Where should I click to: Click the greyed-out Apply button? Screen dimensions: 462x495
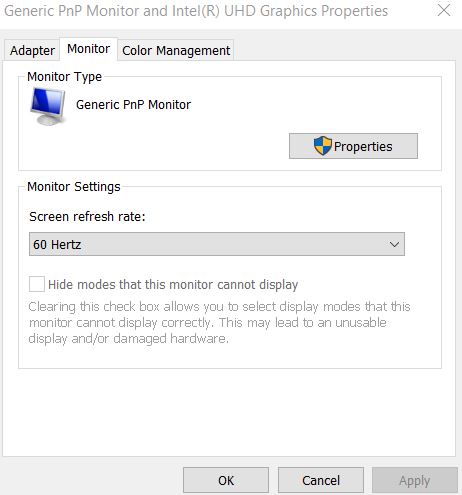pyautogui.click(x=415, y=480)
